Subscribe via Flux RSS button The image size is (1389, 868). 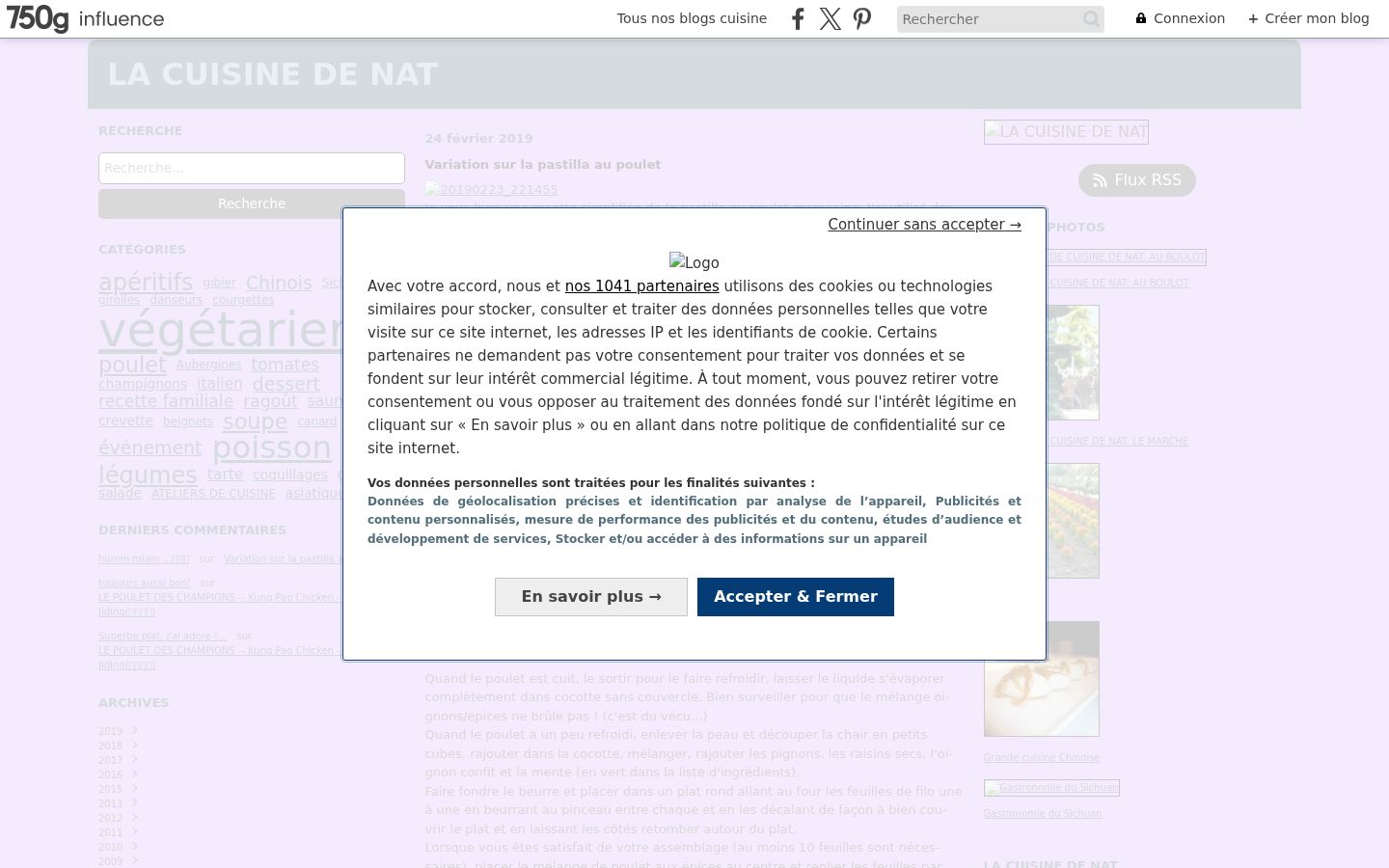coord(1137,180)
